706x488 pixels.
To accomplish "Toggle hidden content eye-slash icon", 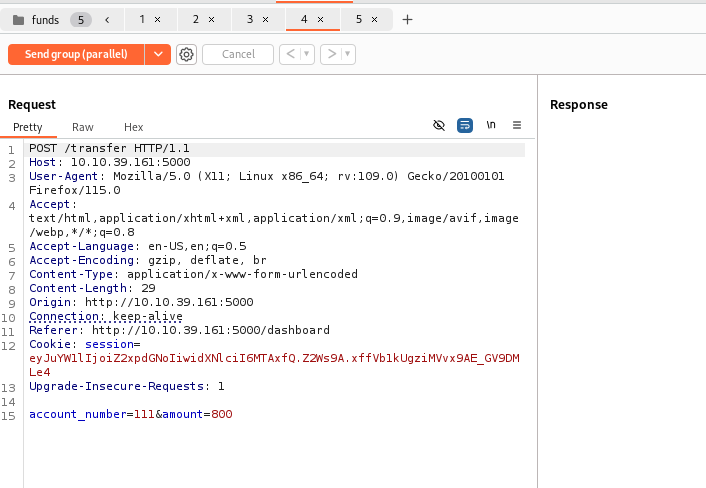I will tap(438, 125).
